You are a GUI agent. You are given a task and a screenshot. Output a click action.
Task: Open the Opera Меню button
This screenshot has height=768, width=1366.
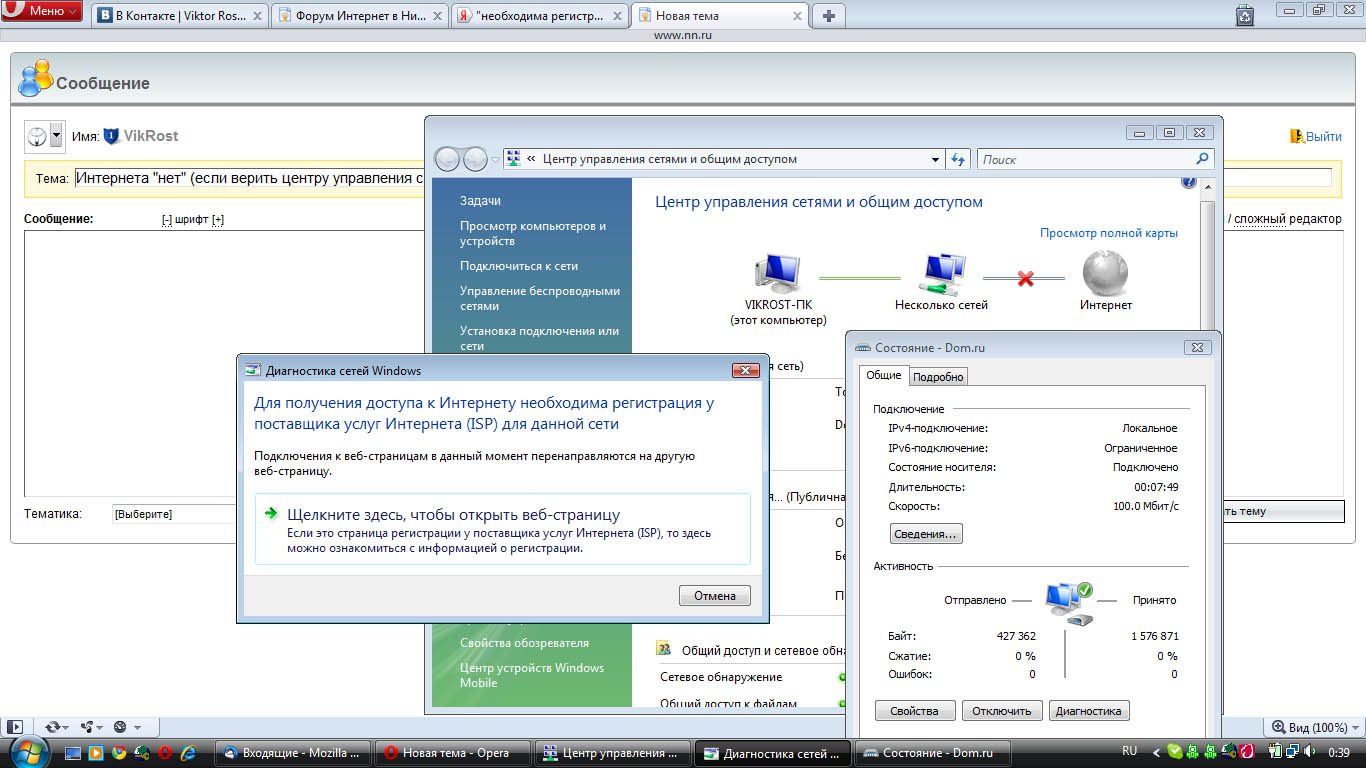(x=42, y=11)
